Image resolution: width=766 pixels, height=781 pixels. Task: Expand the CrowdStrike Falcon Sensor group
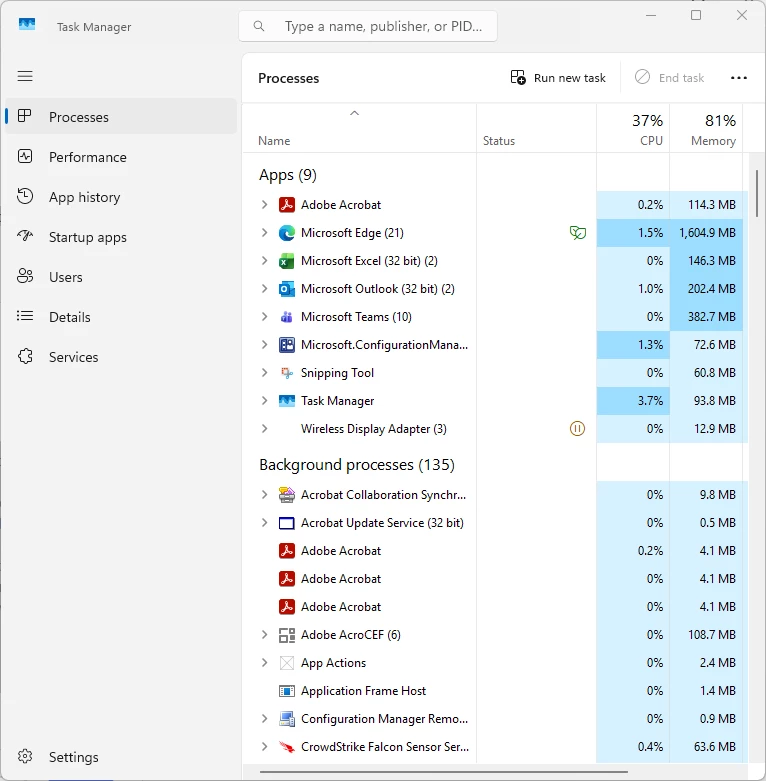(x=264, y=747)
